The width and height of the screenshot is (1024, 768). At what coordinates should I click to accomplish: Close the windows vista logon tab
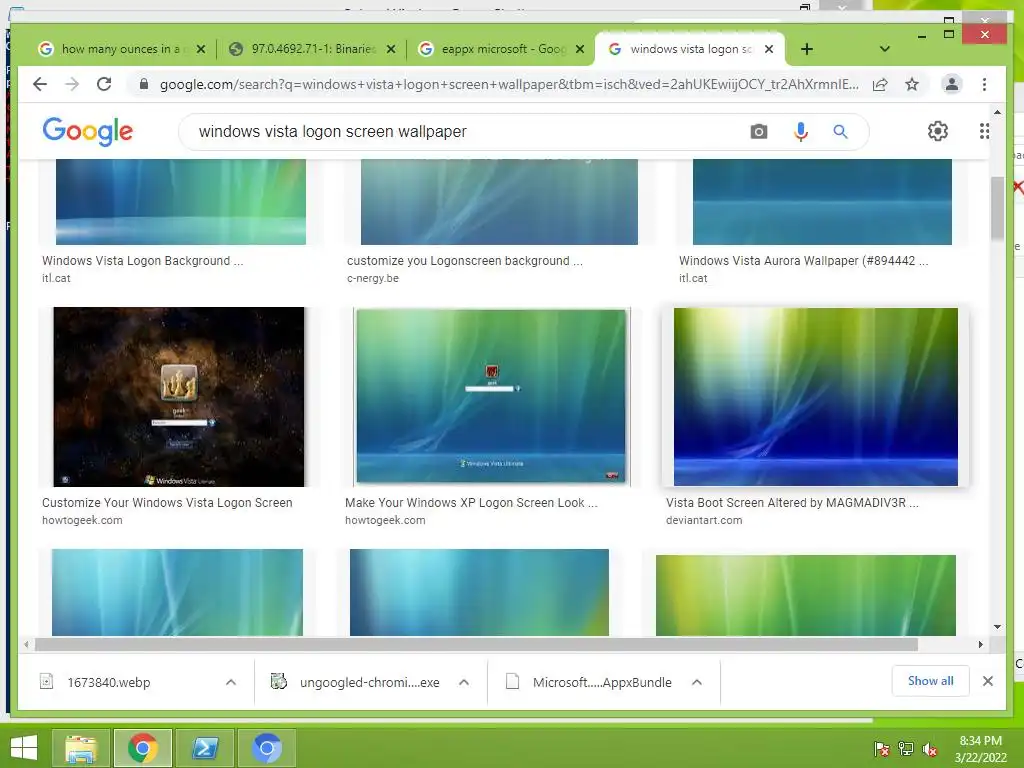(769, 49)
